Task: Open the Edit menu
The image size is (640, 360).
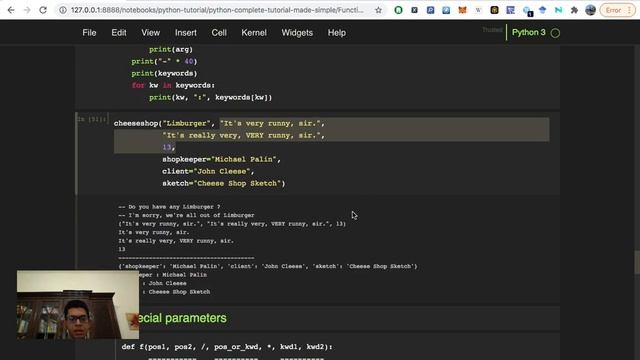Action: point(119,33)
